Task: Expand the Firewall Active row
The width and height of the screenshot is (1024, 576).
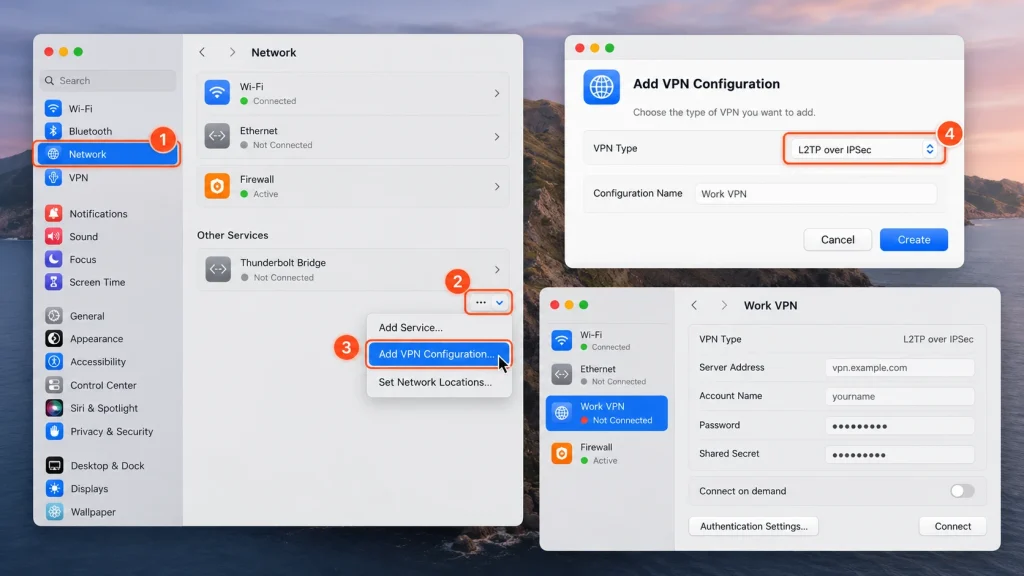Action: tap(353, 186)
